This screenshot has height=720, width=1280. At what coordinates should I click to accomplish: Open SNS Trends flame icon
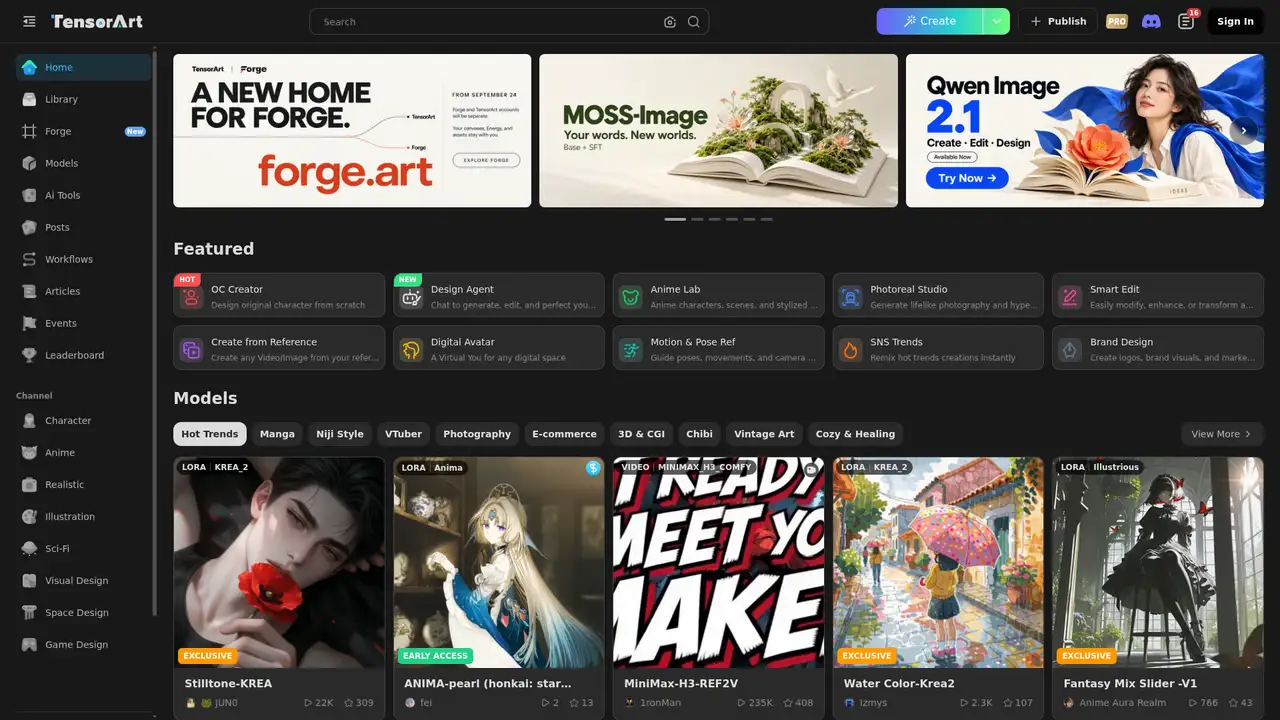tap(850, 350)
